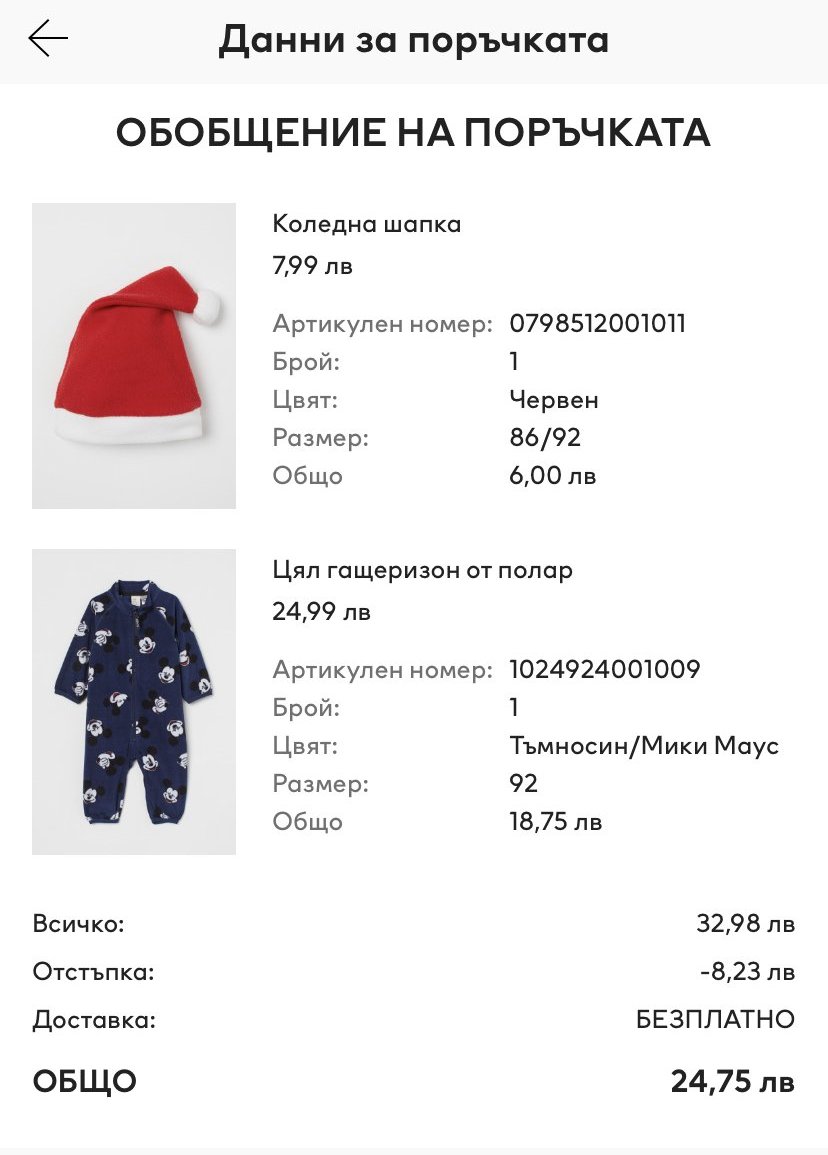Open the Цял гащеризон от полар title
The width and height of the screenshot is (828, 1155).
click(422, 569)
